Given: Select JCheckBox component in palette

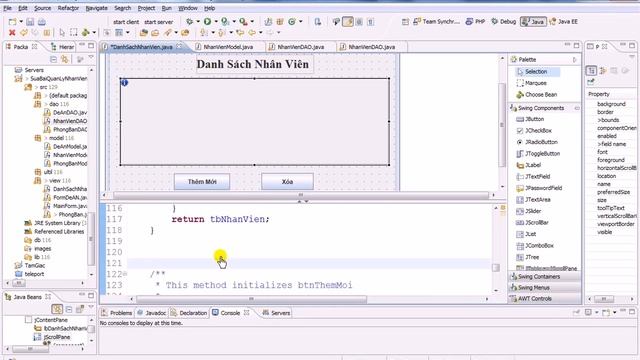Looking at the screenshot, I should 534,131.
